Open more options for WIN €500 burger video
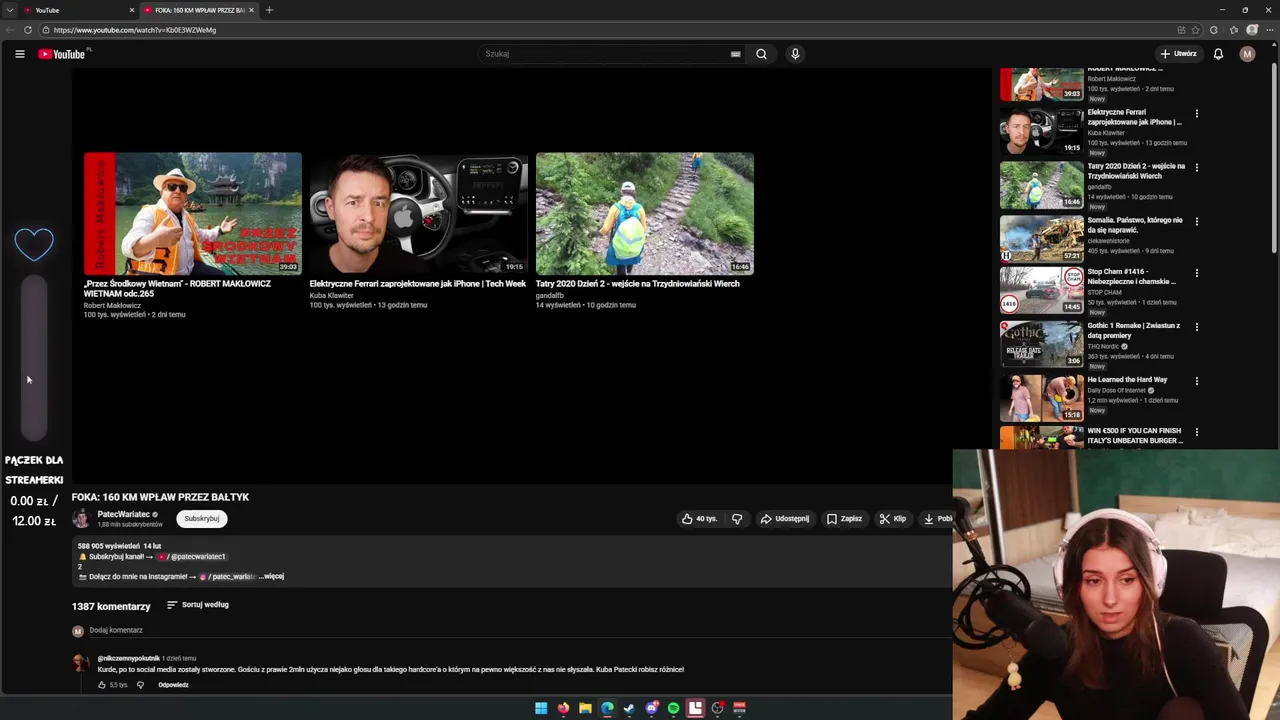Image resolution: width=1280 pixels, height=720 pixels. point(1196,432)
